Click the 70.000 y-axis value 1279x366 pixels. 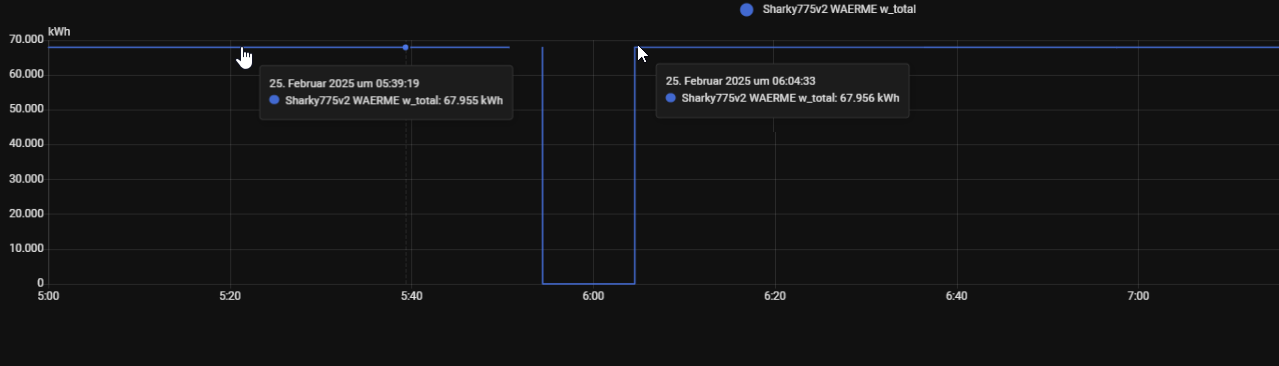tap(25, 39)
